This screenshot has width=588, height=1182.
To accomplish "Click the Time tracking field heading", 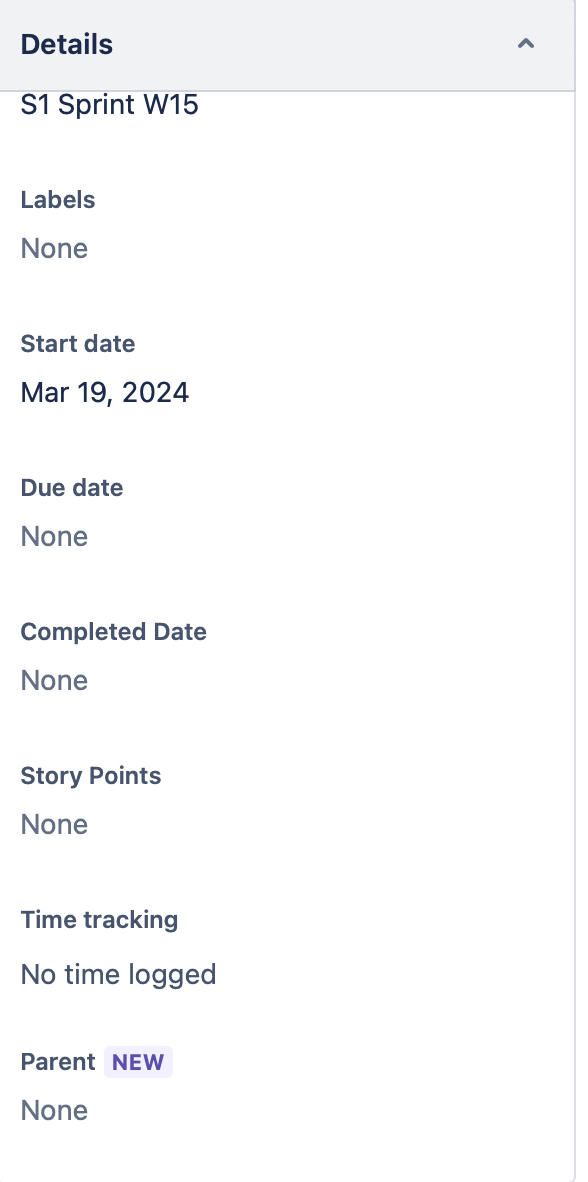I will point(100,920).
